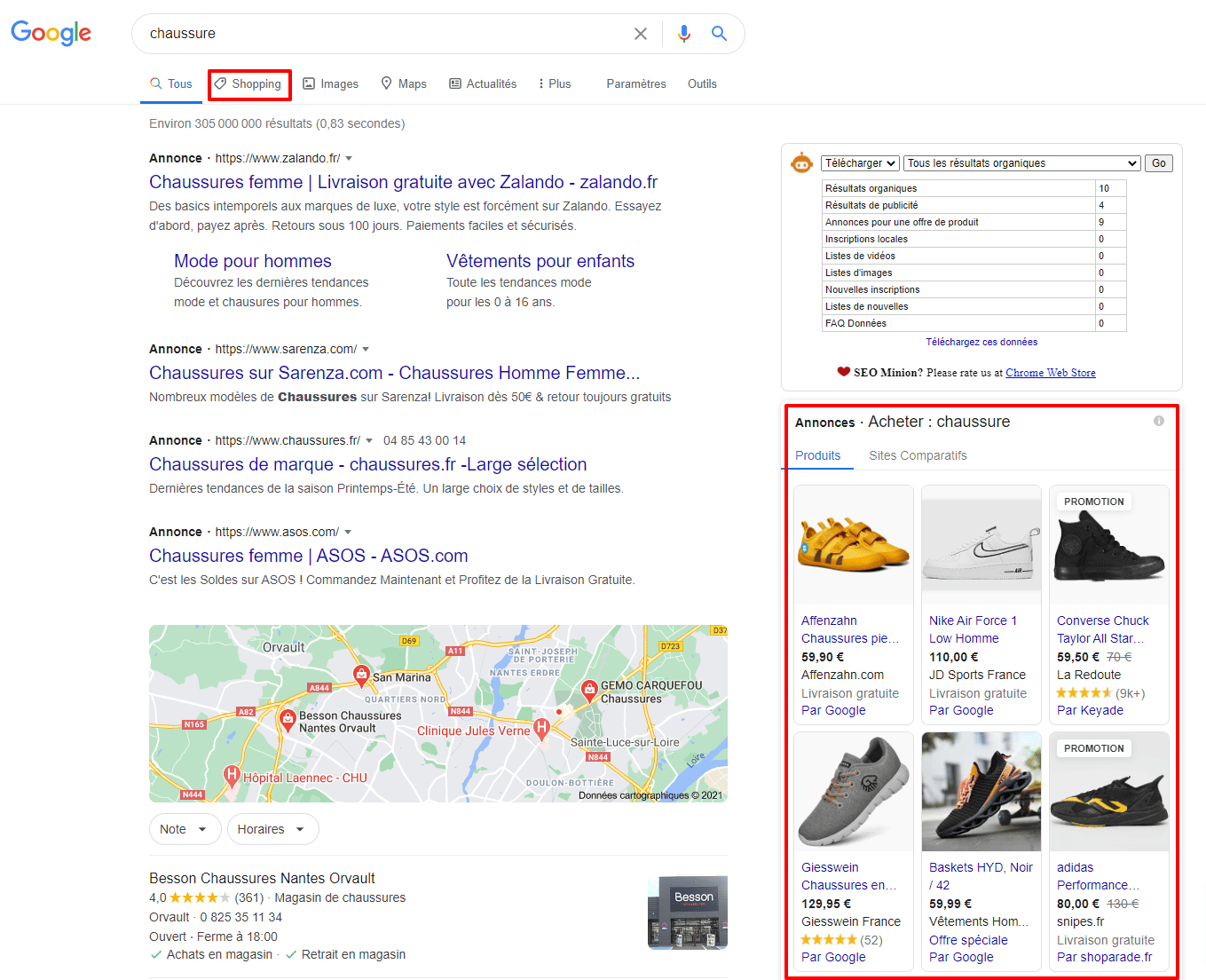This screenshot has width=1206, height=980.
Task: Open the Chaussures sur Sarenza.com ad link
Action: pyautogui.click(x=394, y=373)
